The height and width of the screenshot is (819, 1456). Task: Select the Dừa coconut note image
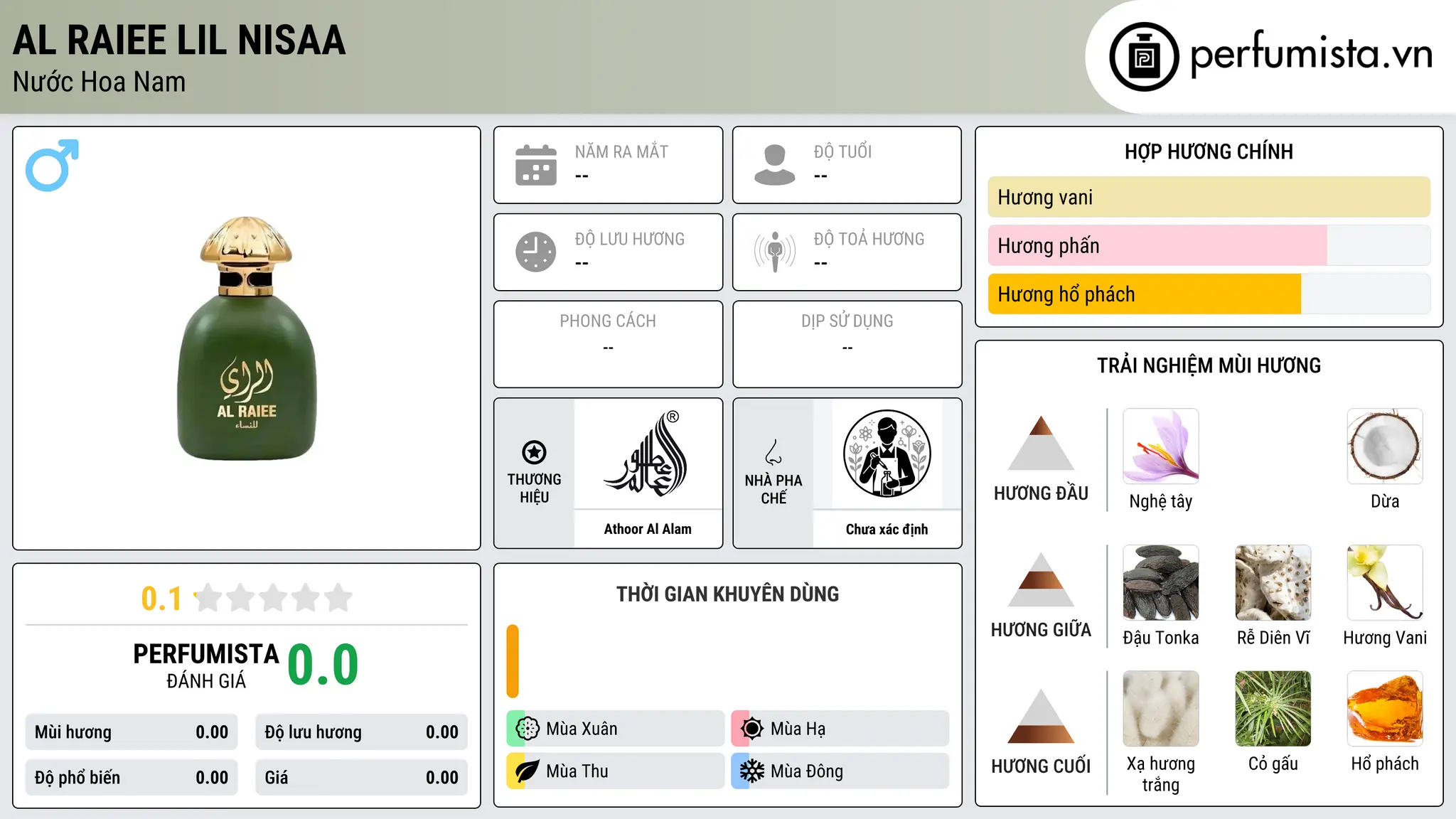click(1385, 446)
